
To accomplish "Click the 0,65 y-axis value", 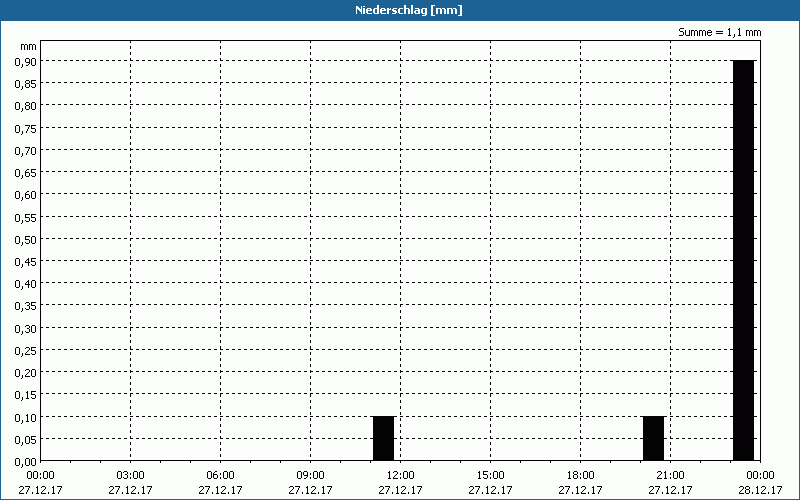I will 26,172.
